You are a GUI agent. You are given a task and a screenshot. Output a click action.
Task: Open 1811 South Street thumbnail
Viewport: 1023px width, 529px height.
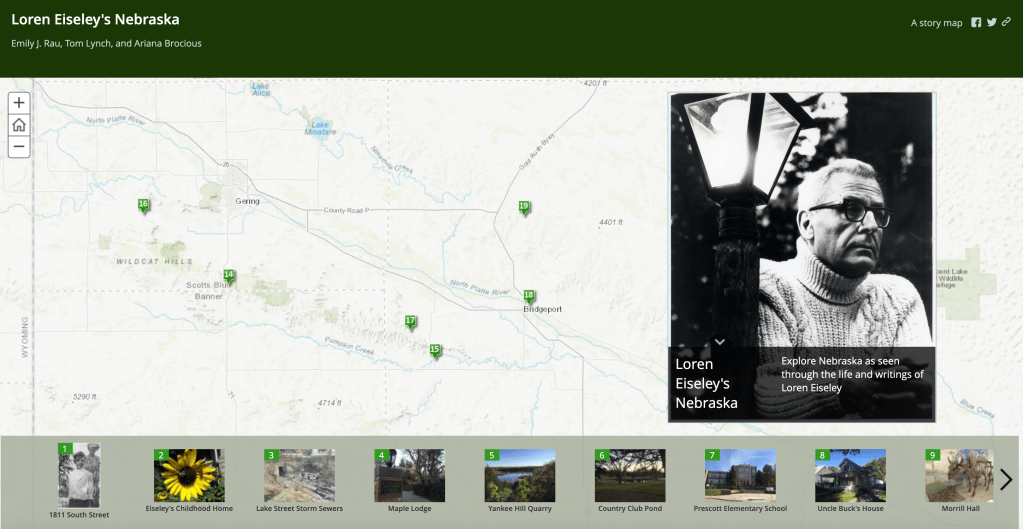pos(79,476)
